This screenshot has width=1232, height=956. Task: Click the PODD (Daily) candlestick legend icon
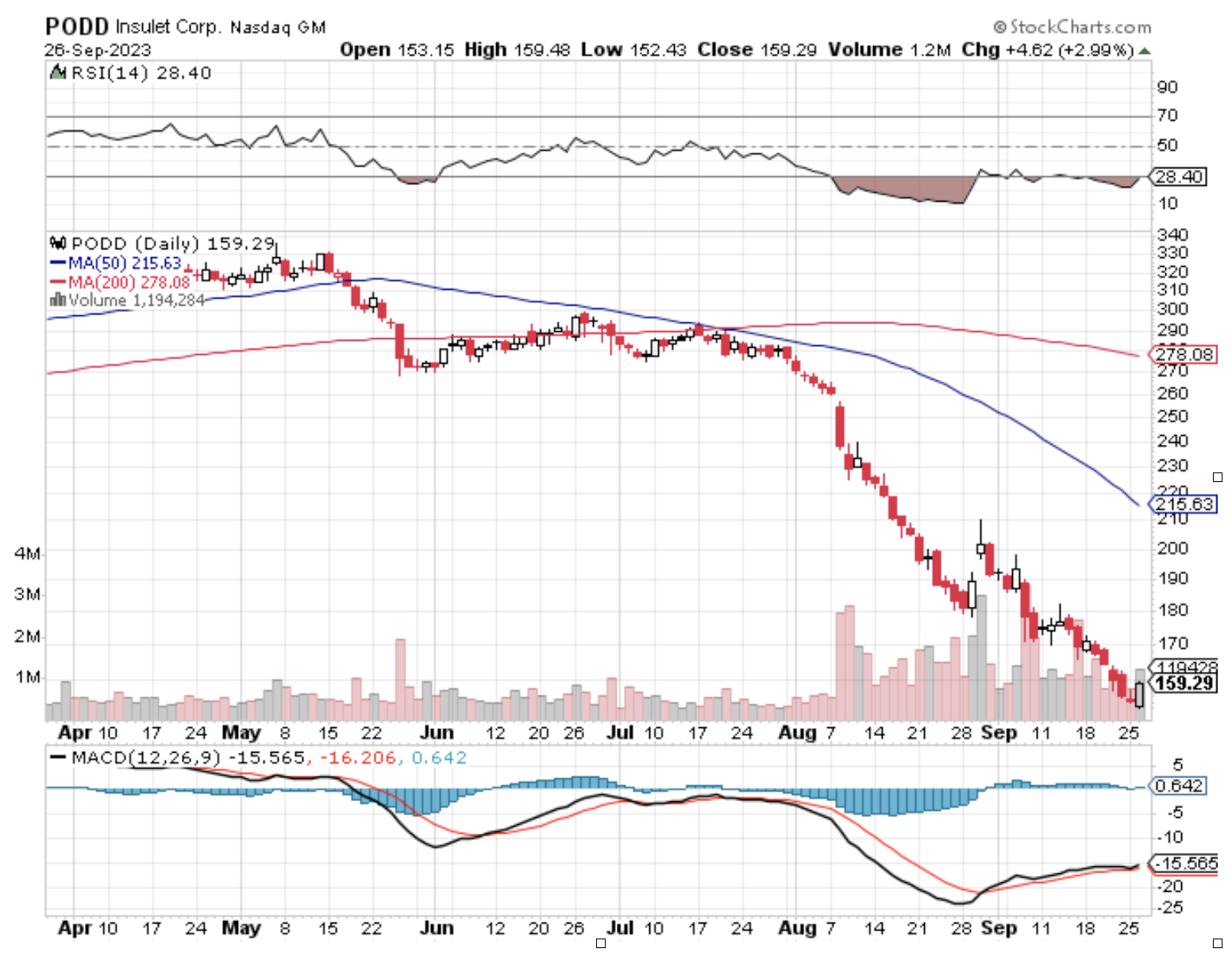coord(57,243)
